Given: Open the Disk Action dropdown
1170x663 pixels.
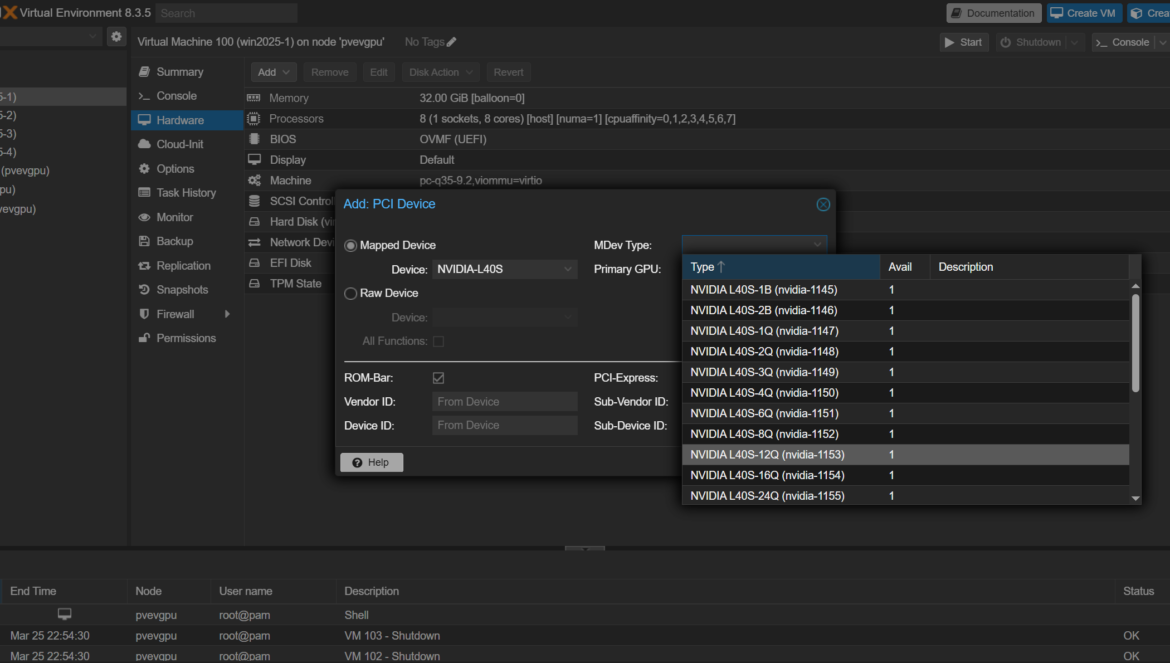Looking at the screenshot, I should tap(440, 72).
